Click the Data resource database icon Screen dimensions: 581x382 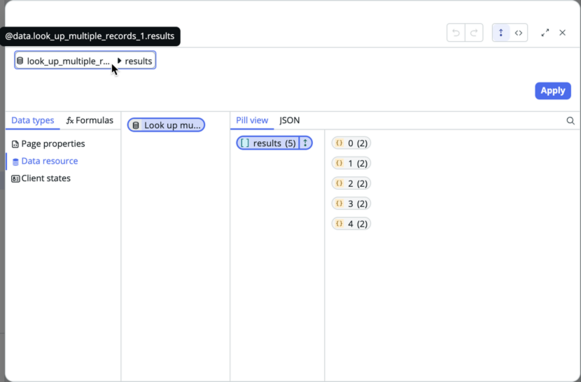click(15, 162)
